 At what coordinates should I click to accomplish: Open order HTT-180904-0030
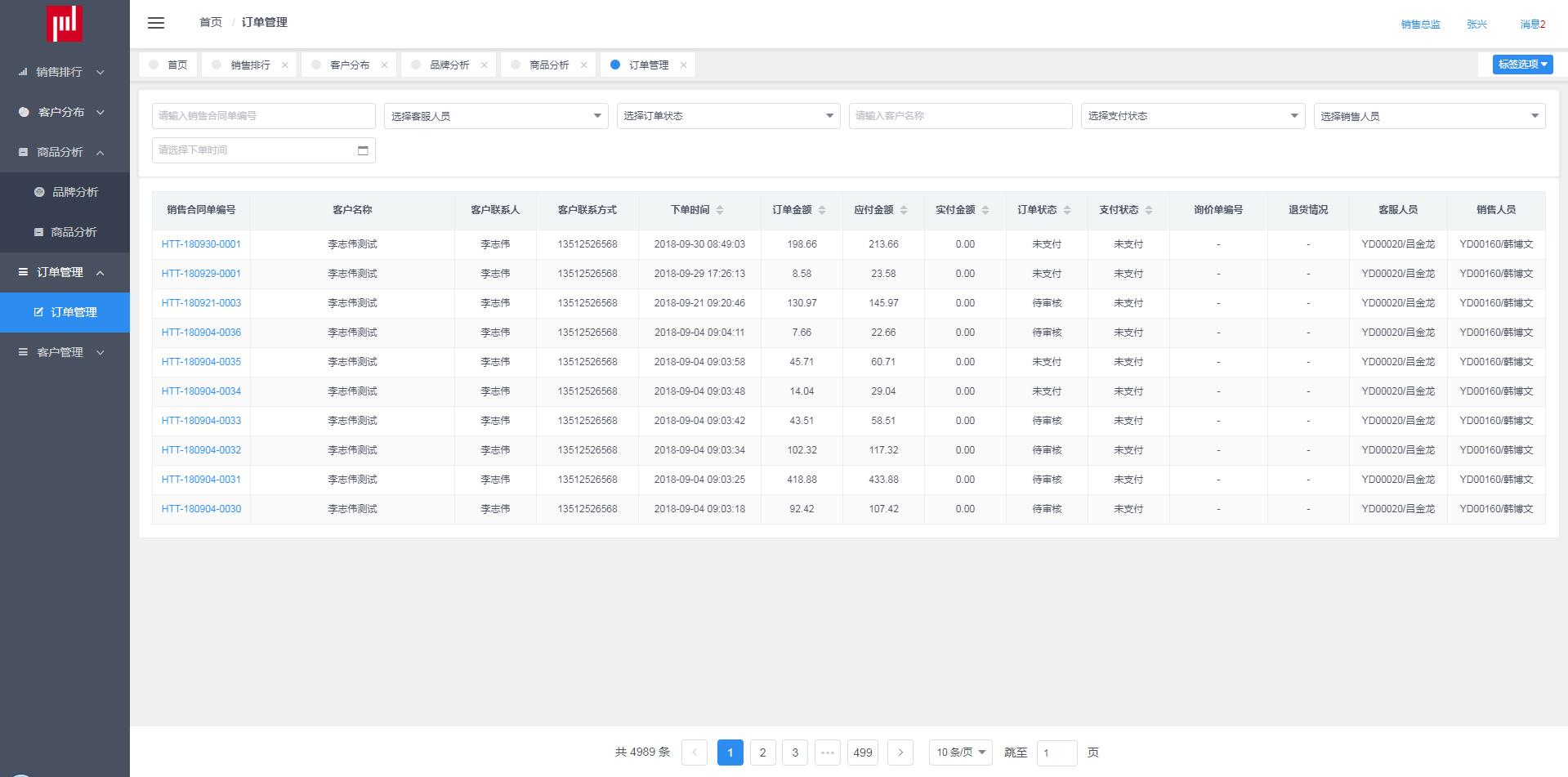[x=201, y=509]
